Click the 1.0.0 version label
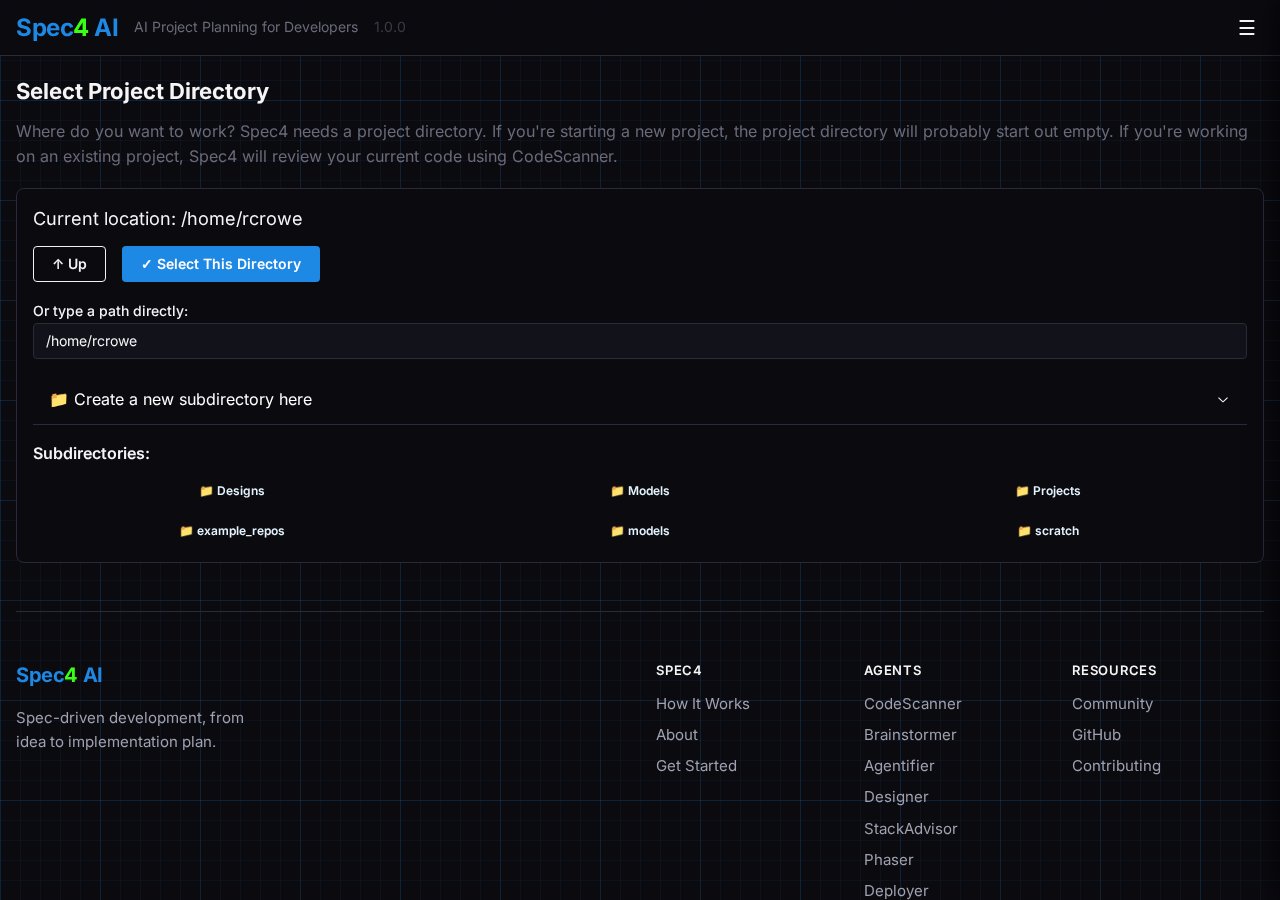This screenshot has width=1280, height=900. (x=390, y=27)
